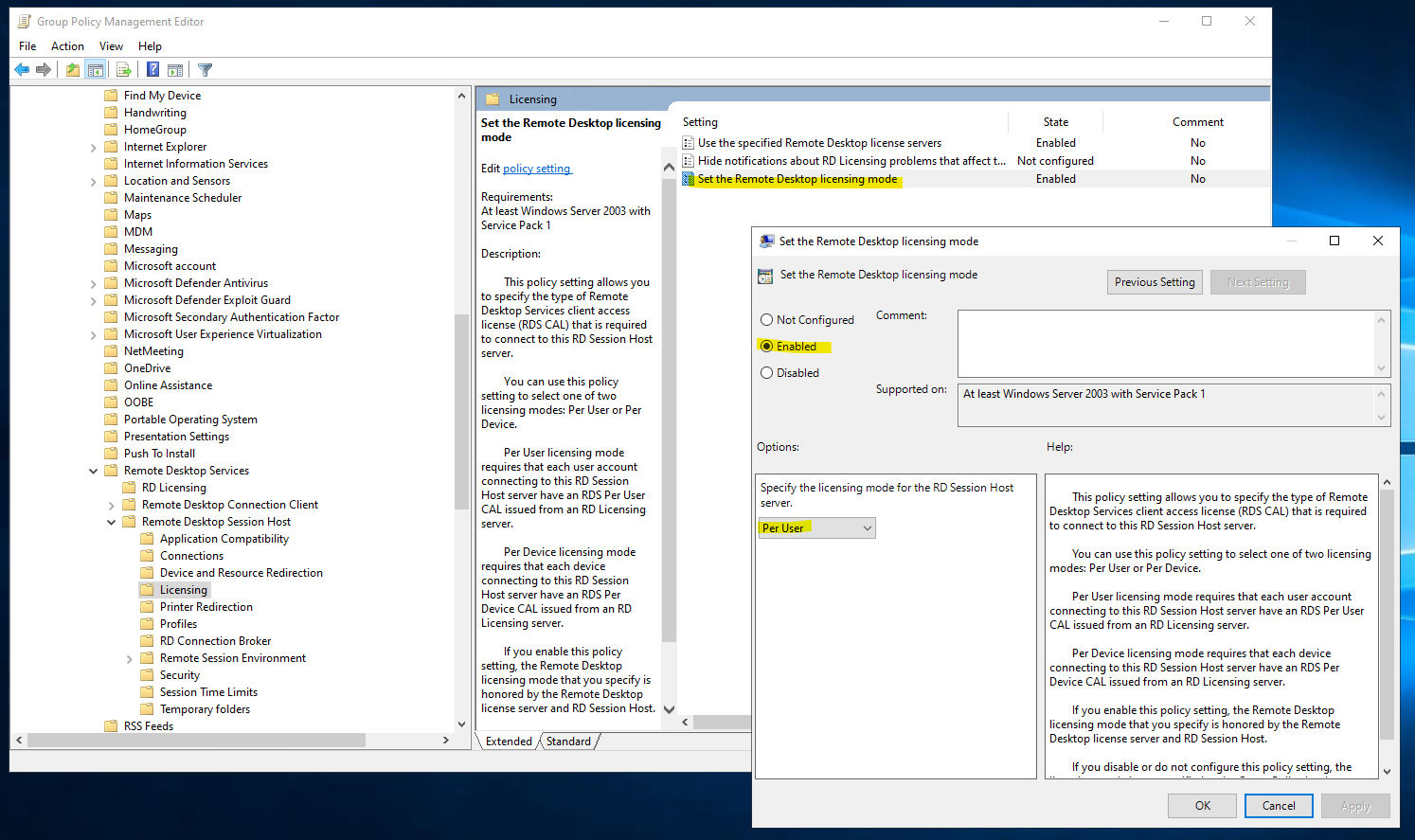Viewport: 1415px width, 840px height.
Task: Select the Enabled radio button
Action: (x=767, y=347)
